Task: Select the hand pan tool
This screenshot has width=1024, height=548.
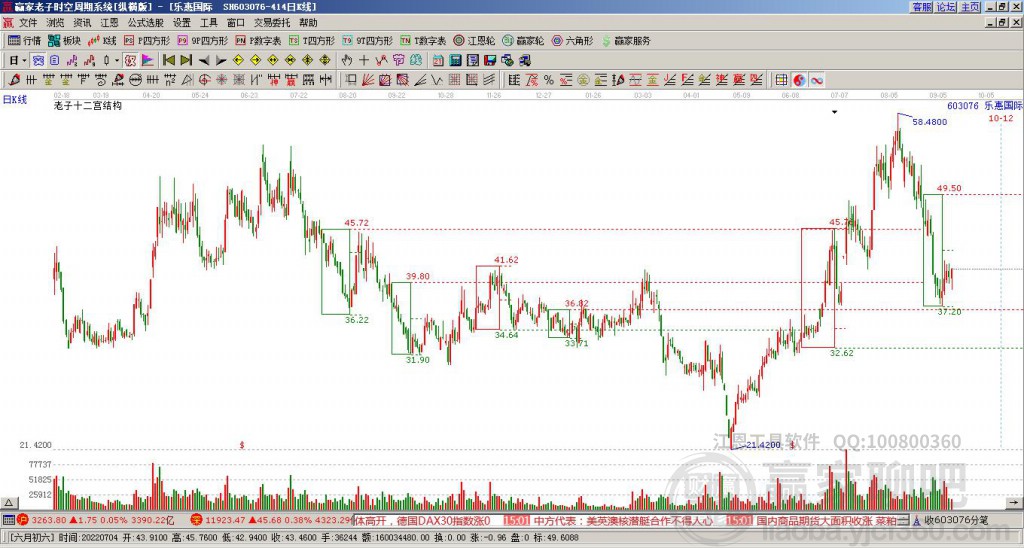Action: point(347,61)
